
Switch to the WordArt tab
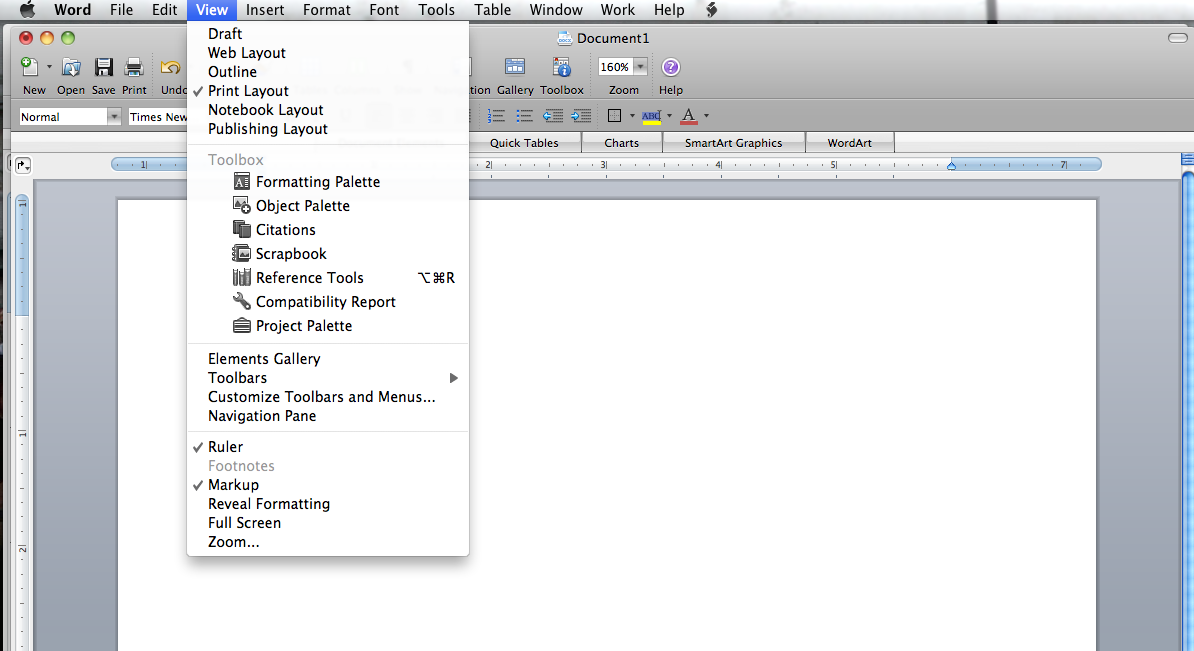point(850,142)
